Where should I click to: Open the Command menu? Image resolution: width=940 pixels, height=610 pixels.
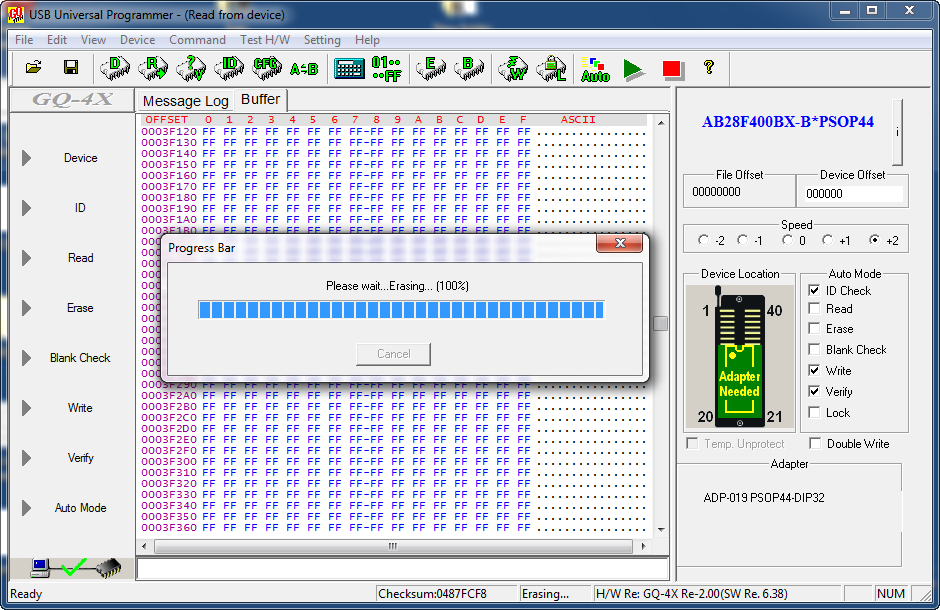coord(197,40)
